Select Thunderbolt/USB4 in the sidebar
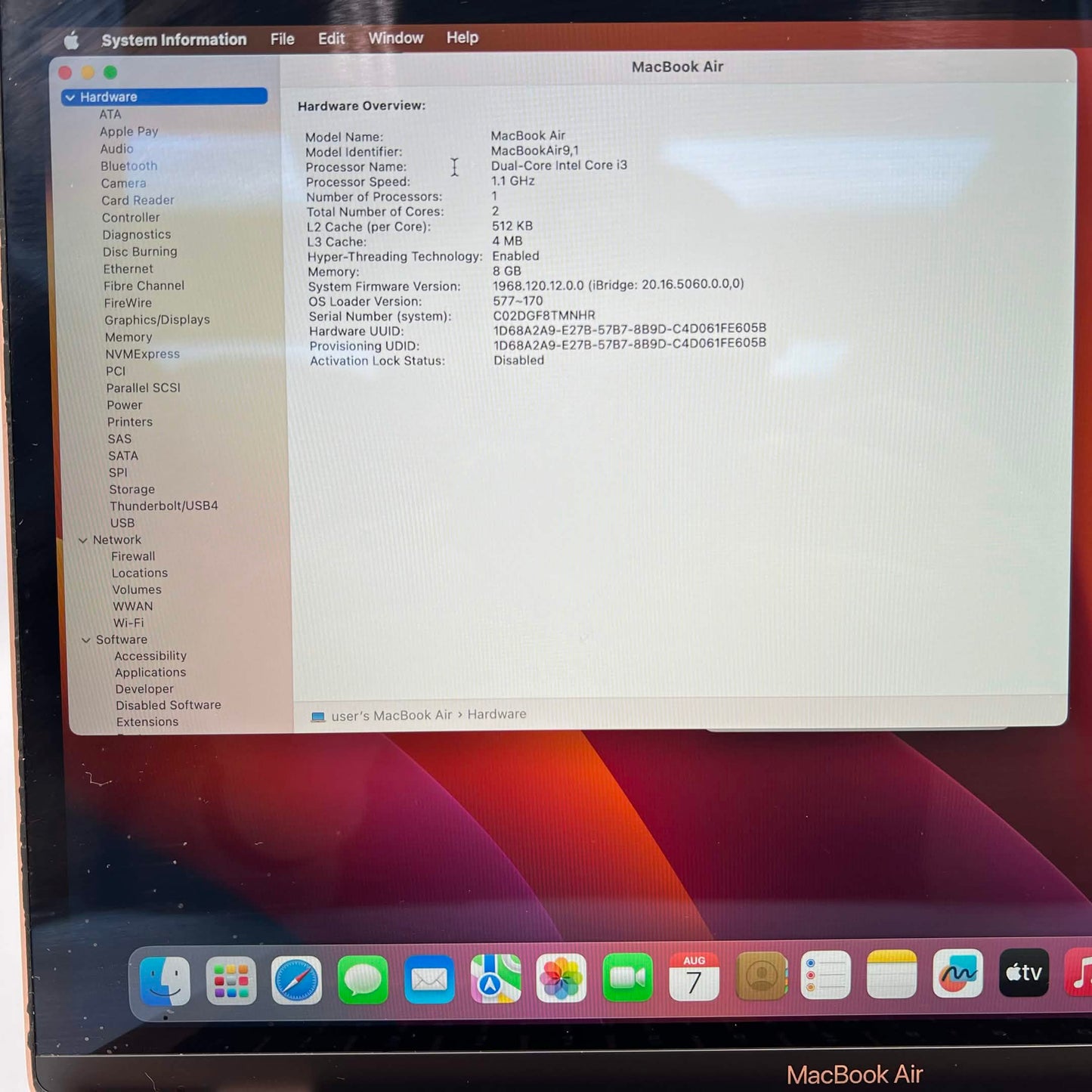1092x1092 pixels. [x=163, y=506]
